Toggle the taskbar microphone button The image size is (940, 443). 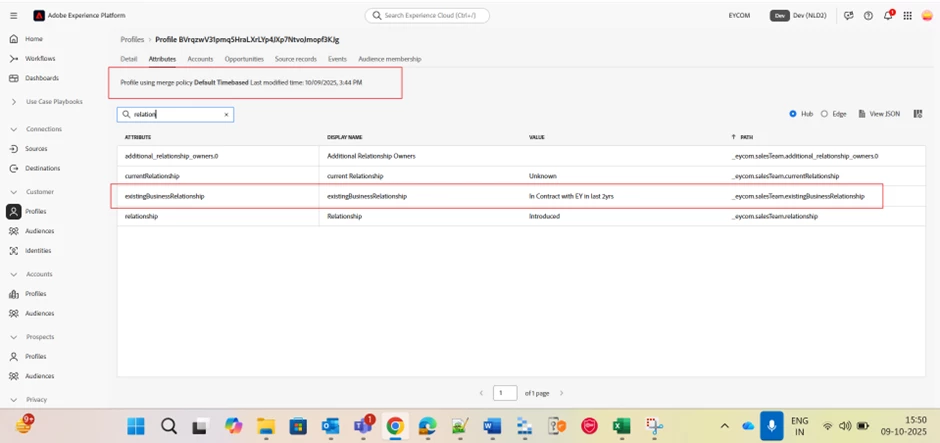point(772,426)
